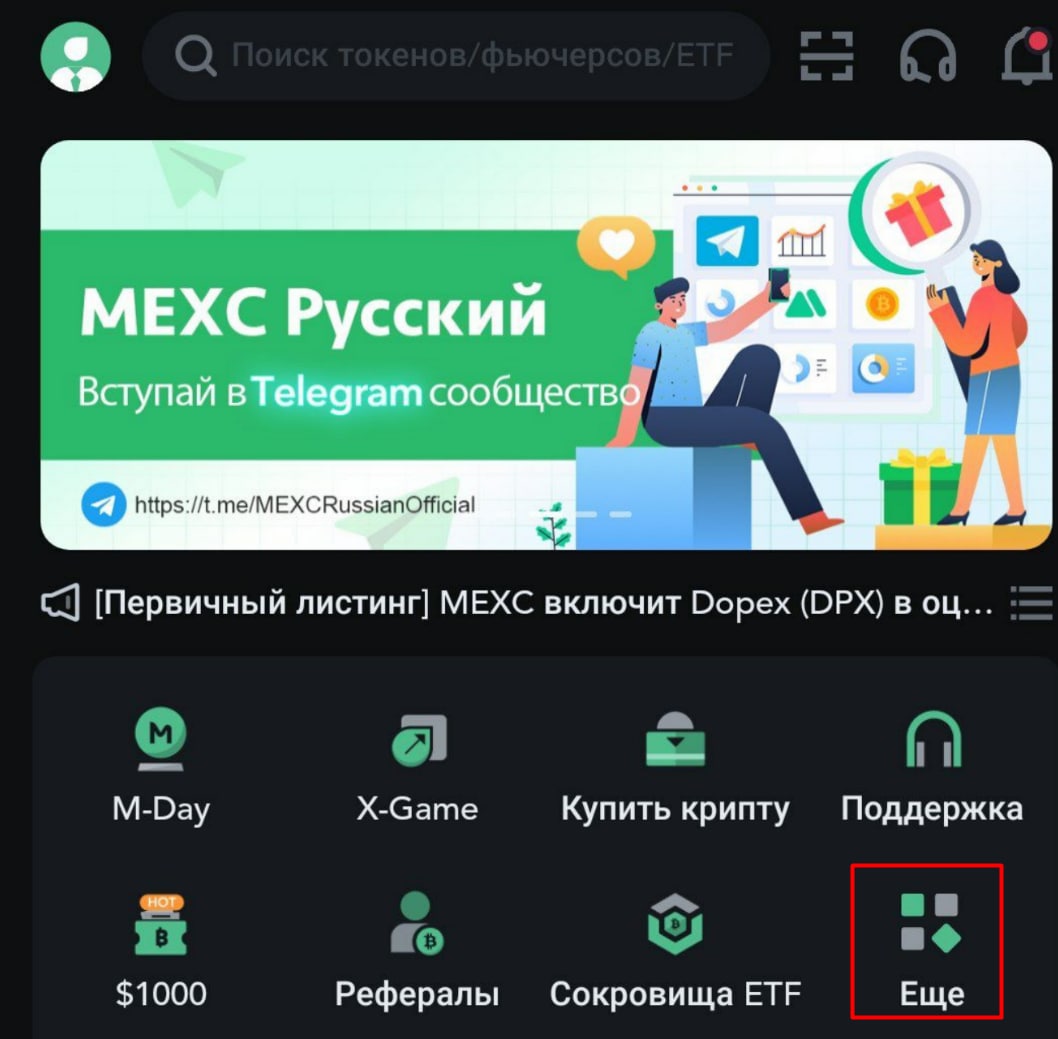This screenshot has height=1039, width=1058.
Task: Follow the t.me/MEXCRussianOfficial link
Action: point(304,505)
